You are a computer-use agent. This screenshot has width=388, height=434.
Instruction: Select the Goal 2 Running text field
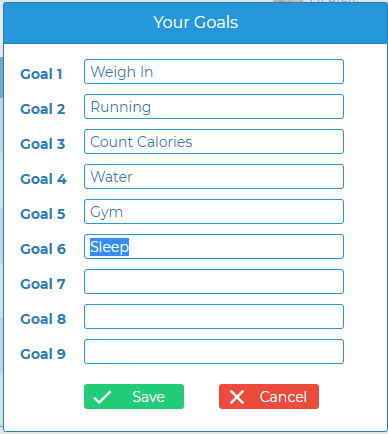click(214, 107)
